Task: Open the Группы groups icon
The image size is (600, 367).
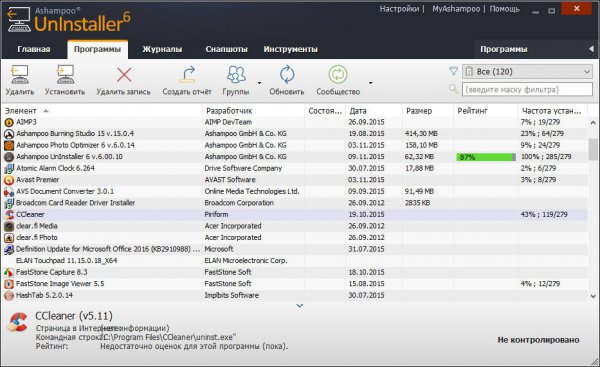Action: pos(236,75)
